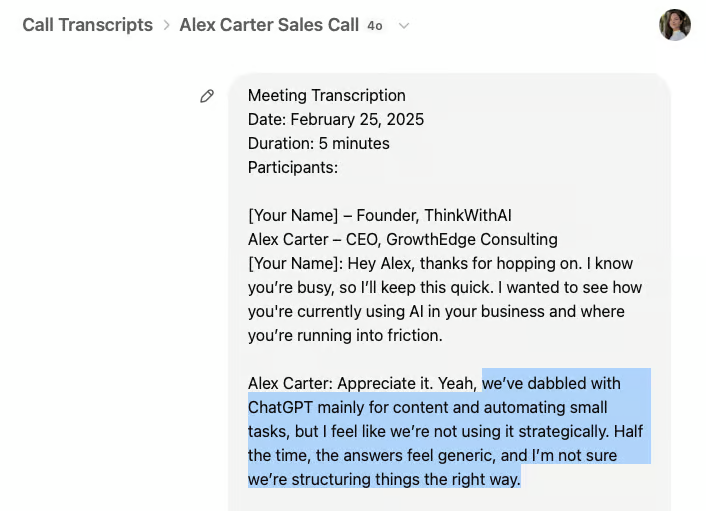Click the Duration: 5 minutes line
Viewport: 706px width, 511px height.
tap(319, 143)
